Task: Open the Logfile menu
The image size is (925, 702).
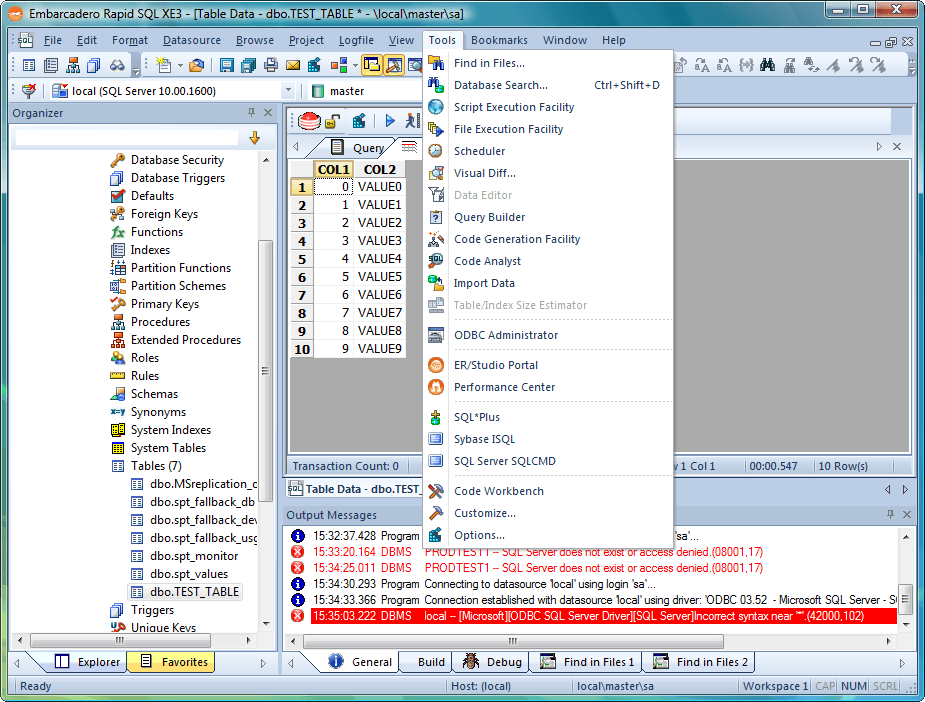Action: [x=356, y=40]
